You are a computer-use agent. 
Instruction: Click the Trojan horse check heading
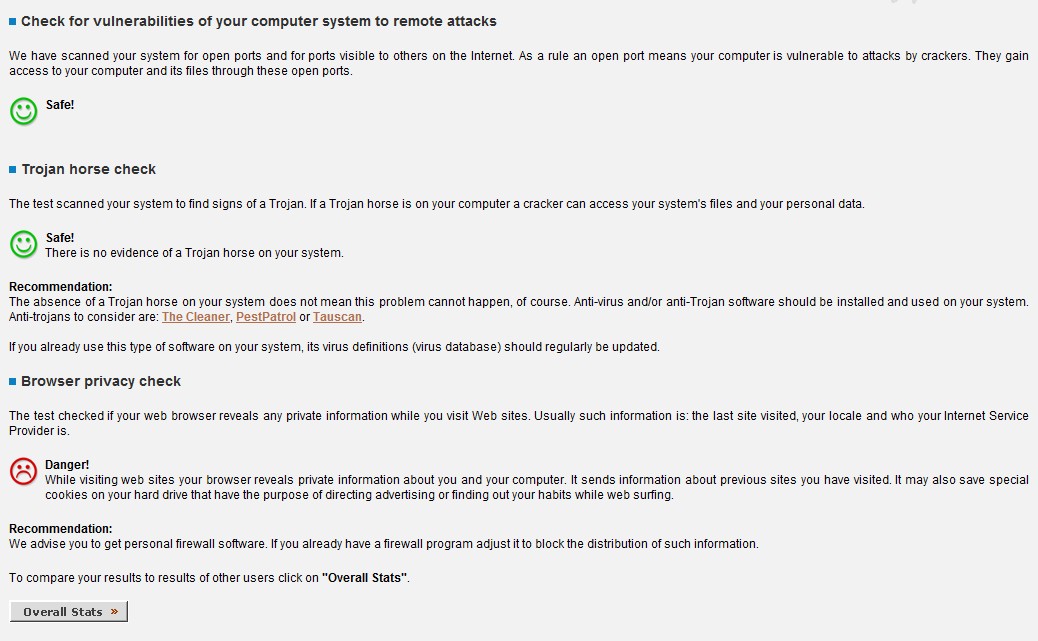pos(89,170)
